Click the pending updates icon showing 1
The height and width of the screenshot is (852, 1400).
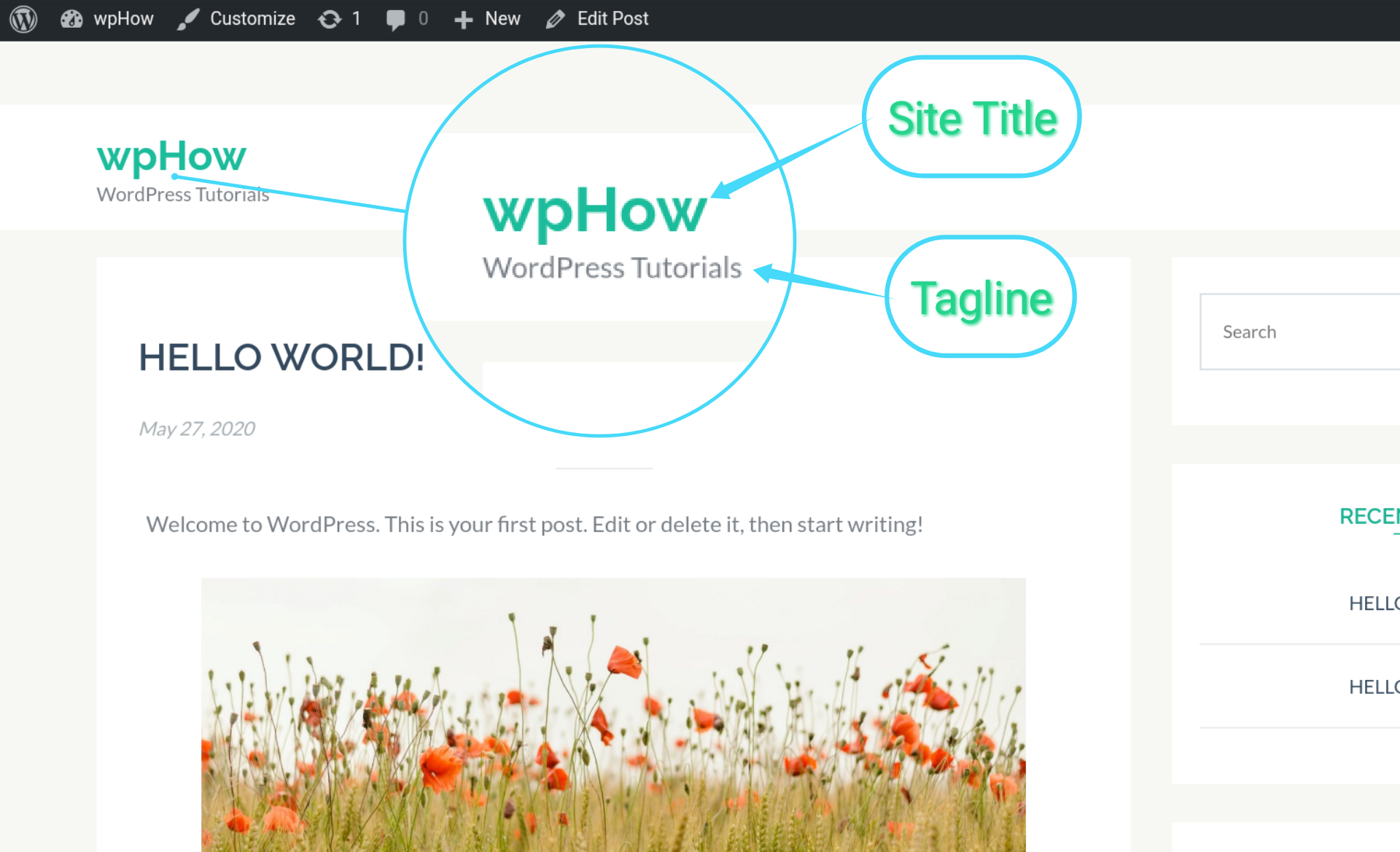coord(339,18)
